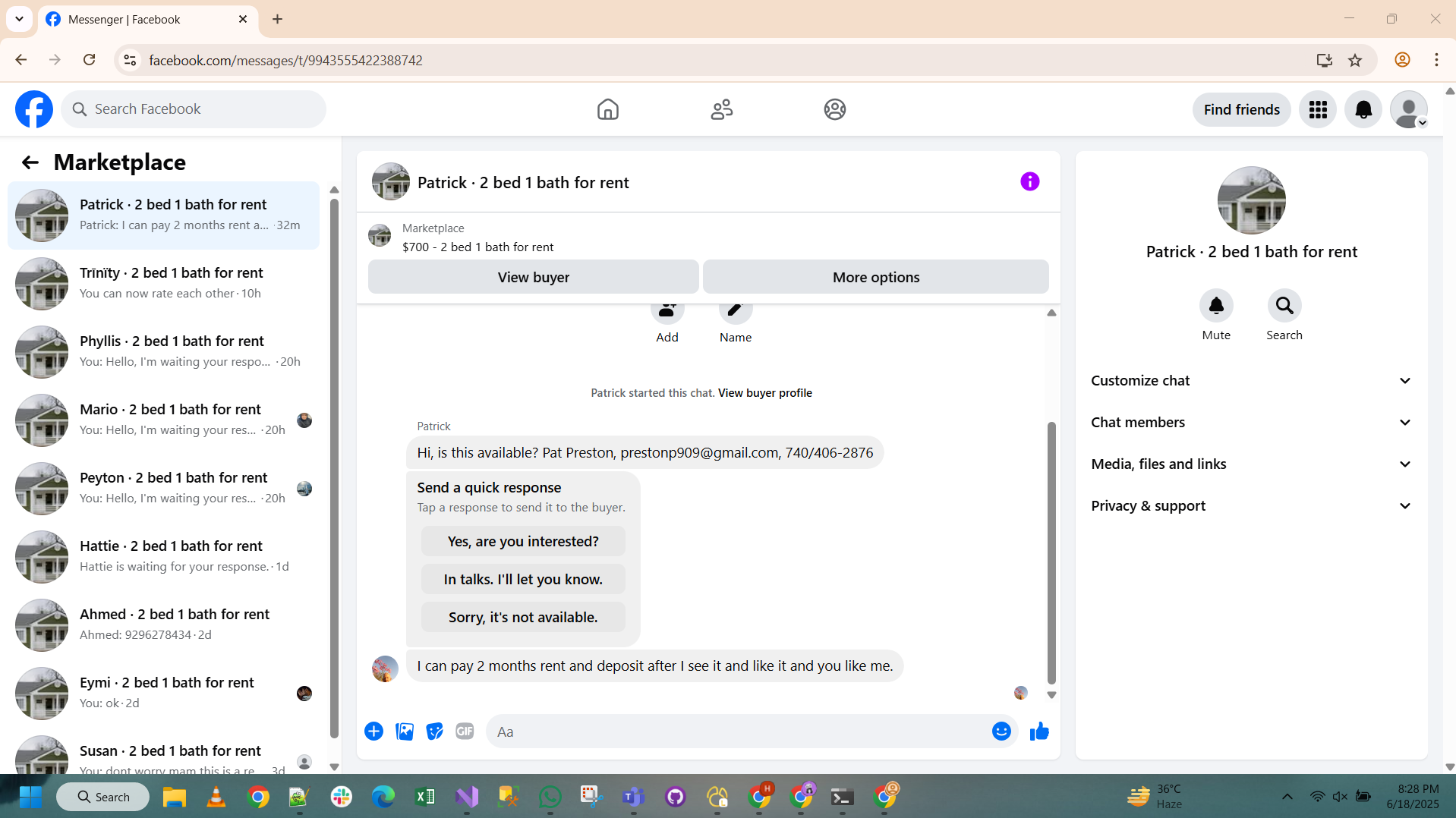This screenshot has width=1456, height=818.
Task: Open the Facebook home logo
Action: 34,109
